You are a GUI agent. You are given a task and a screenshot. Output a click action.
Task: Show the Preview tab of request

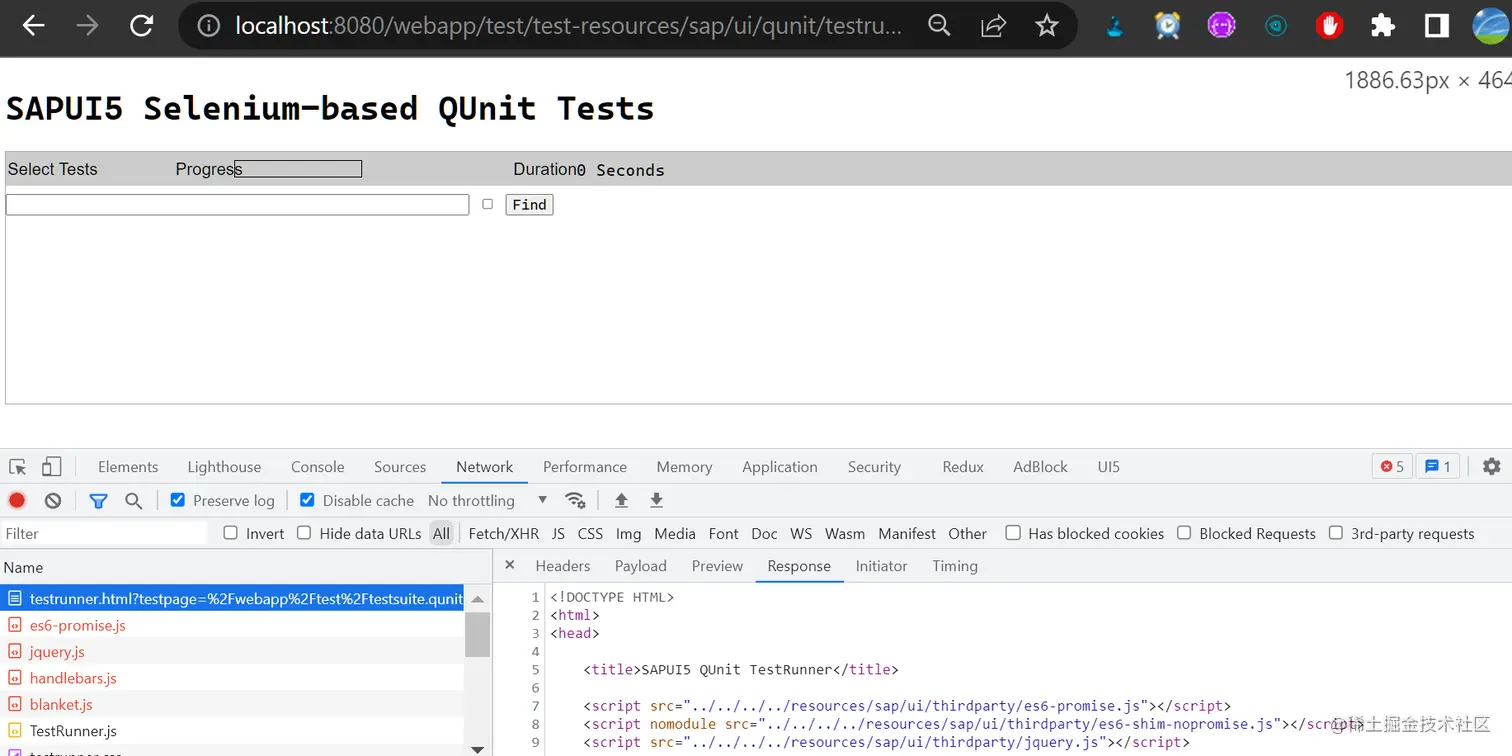pos(717,566)
